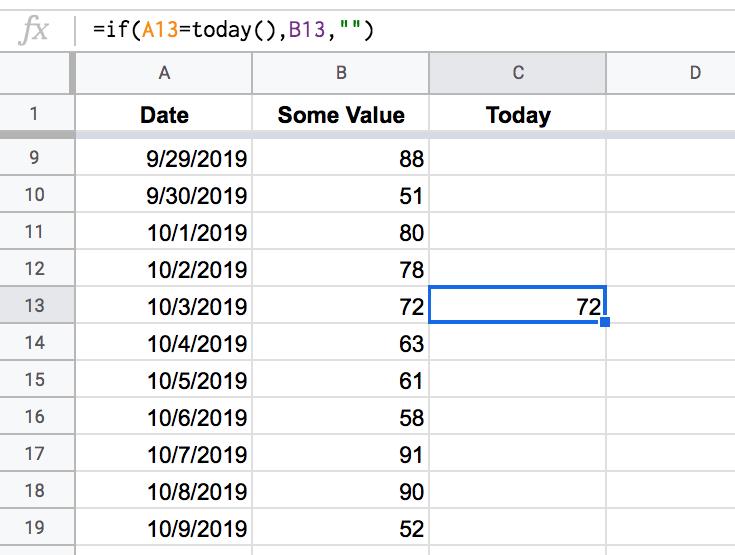Select cell with date 10/3/2019

coord(164,306)
